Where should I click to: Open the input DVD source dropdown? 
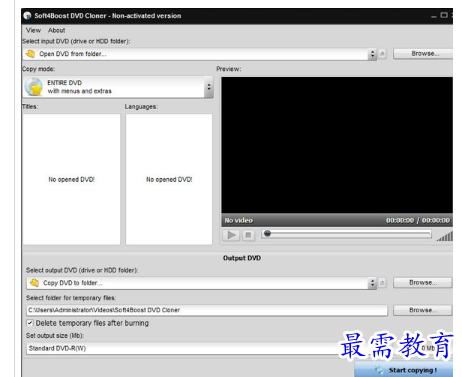(199, 54)
